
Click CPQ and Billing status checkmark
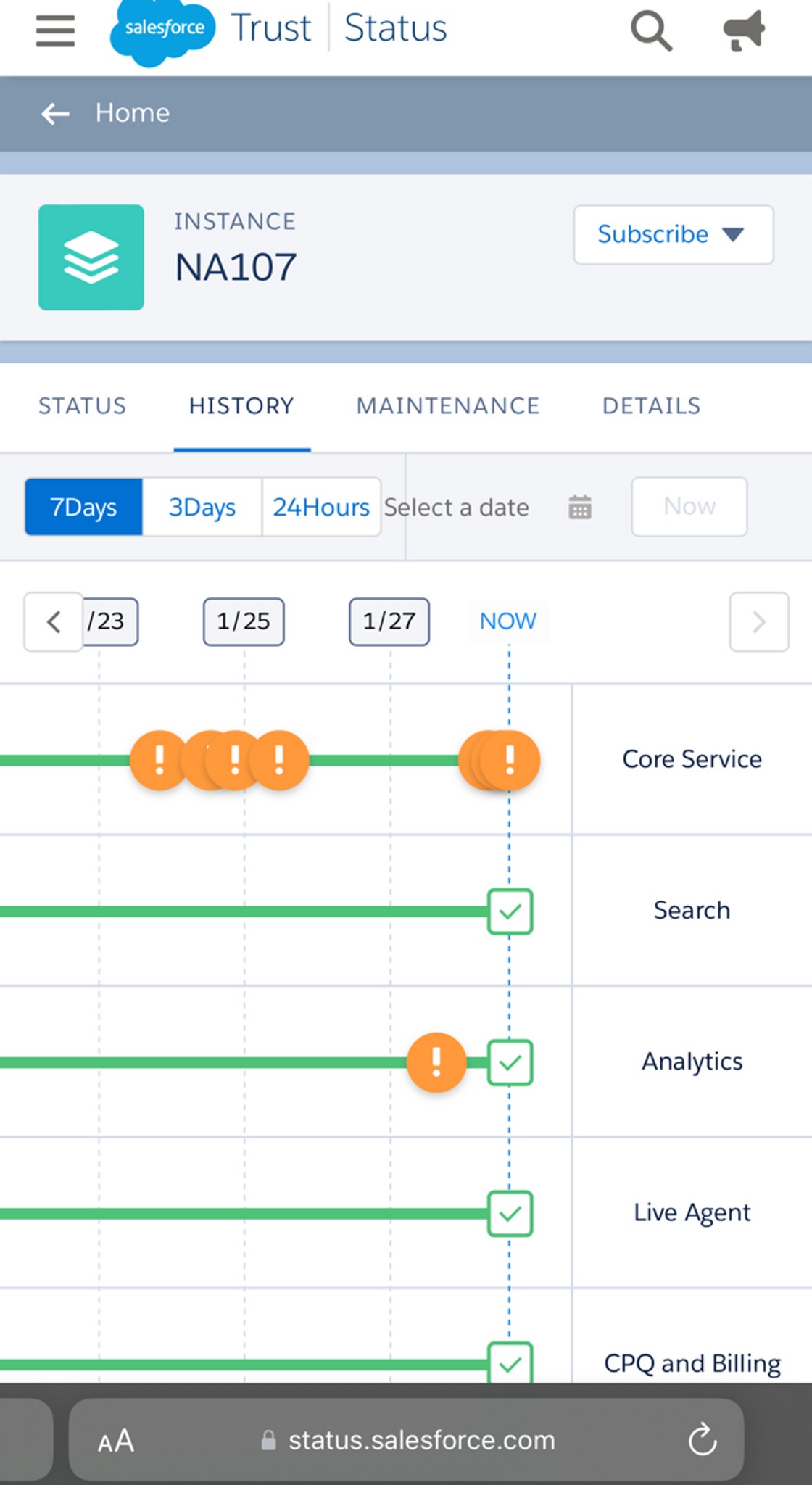coord(510,1363)
